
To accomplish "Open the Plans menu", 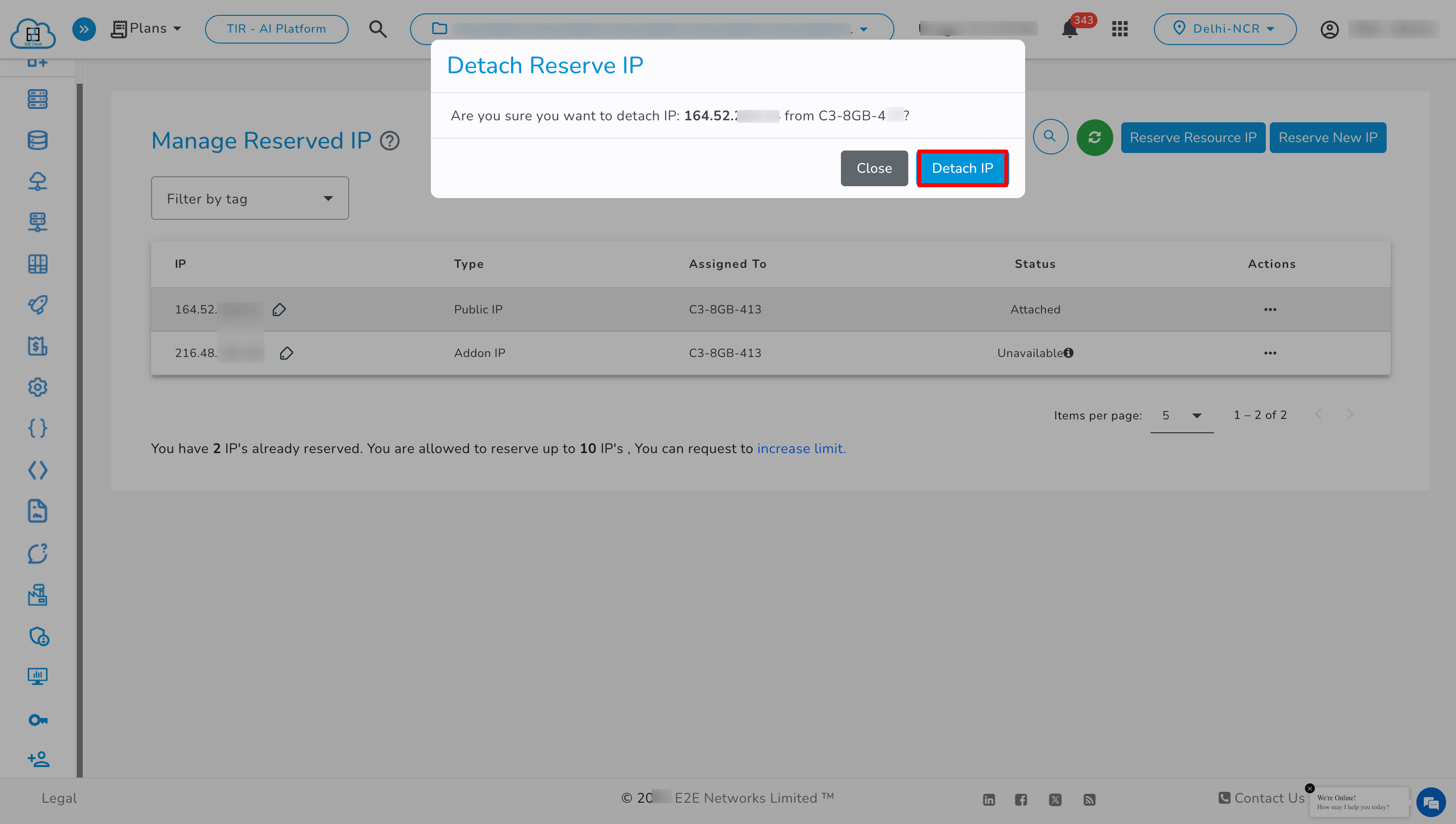I will click(147, 28).
